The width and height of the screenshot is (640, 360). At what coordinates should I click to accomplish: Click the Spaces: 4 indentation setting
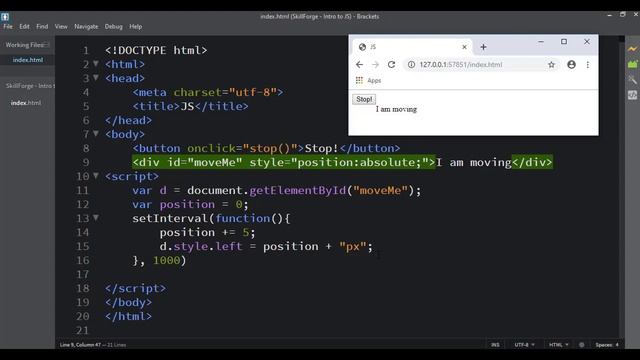coord(607,345)
